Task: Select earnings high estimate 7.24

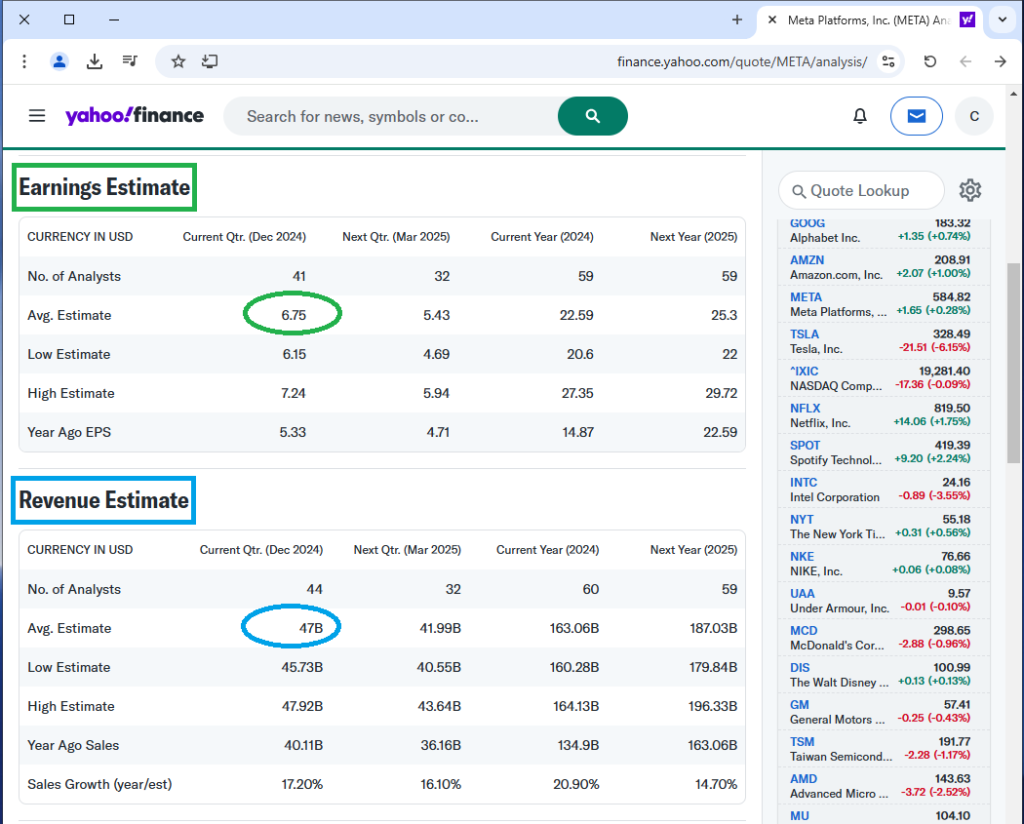Action: tap(293, 393)
